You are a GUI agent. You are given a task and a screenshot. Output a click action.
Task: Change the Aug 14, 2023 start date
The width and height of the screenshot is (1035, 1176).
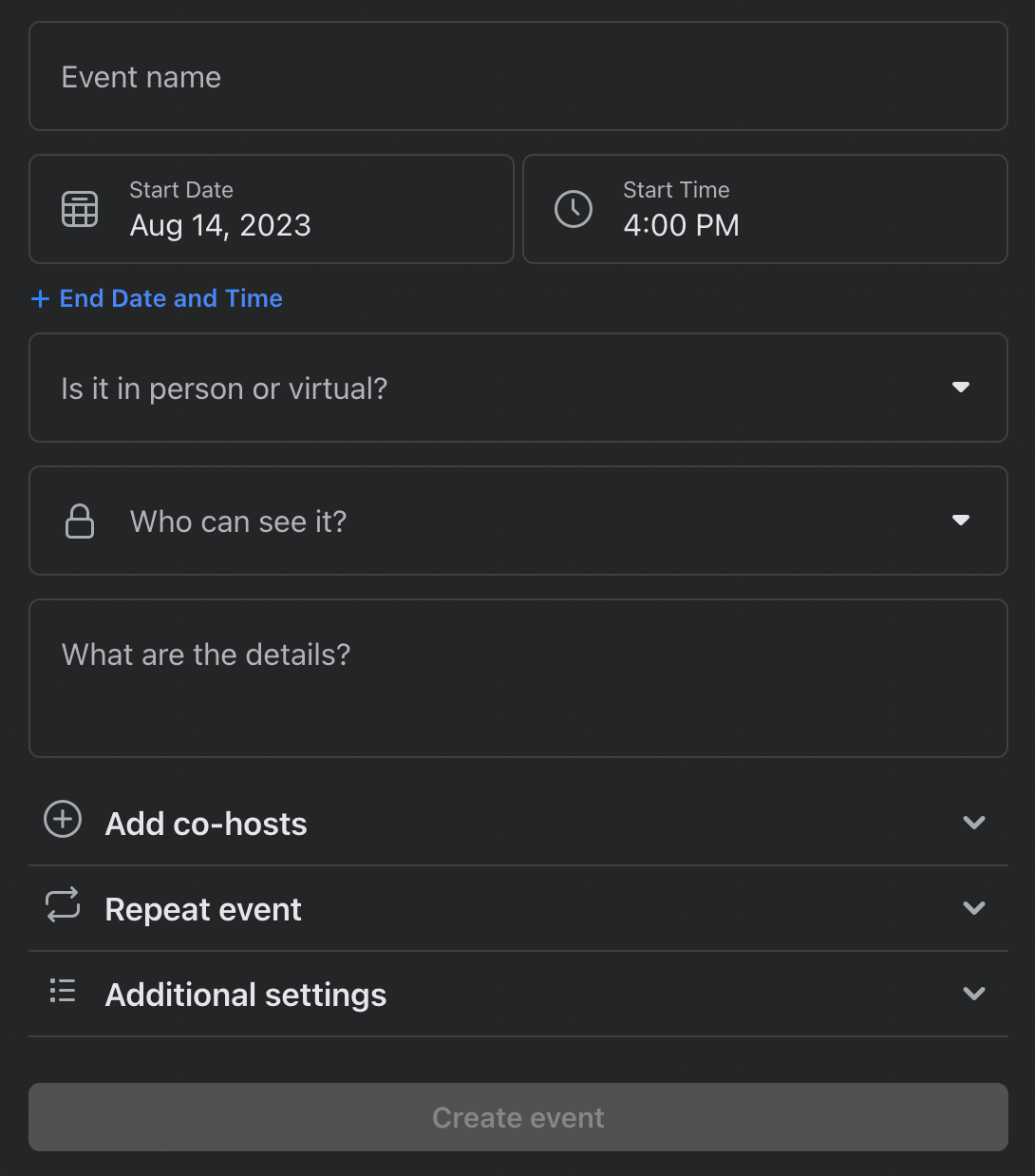220,226
